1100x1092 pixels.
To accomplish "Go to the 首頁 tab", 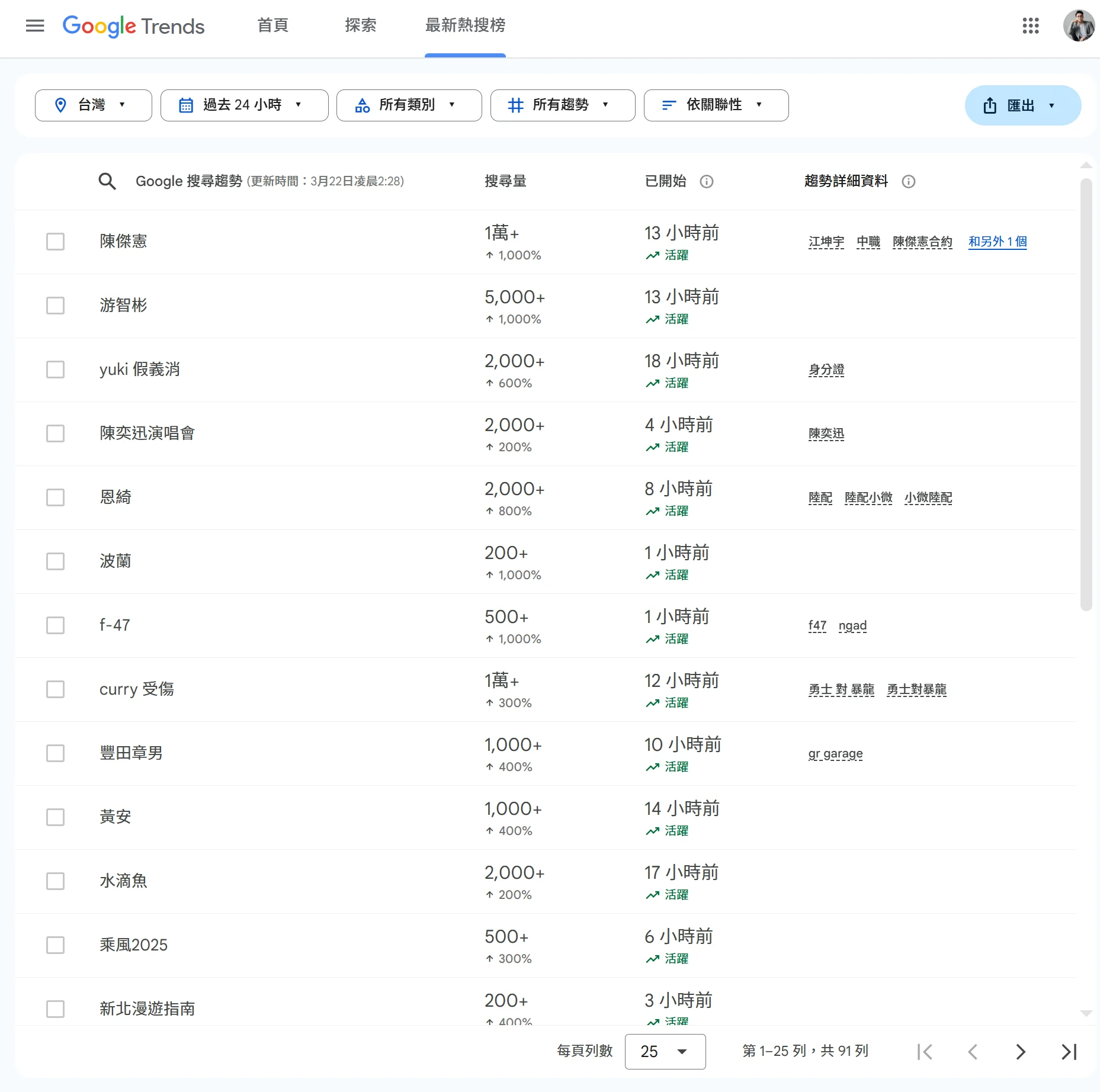I will pos(272,25).
